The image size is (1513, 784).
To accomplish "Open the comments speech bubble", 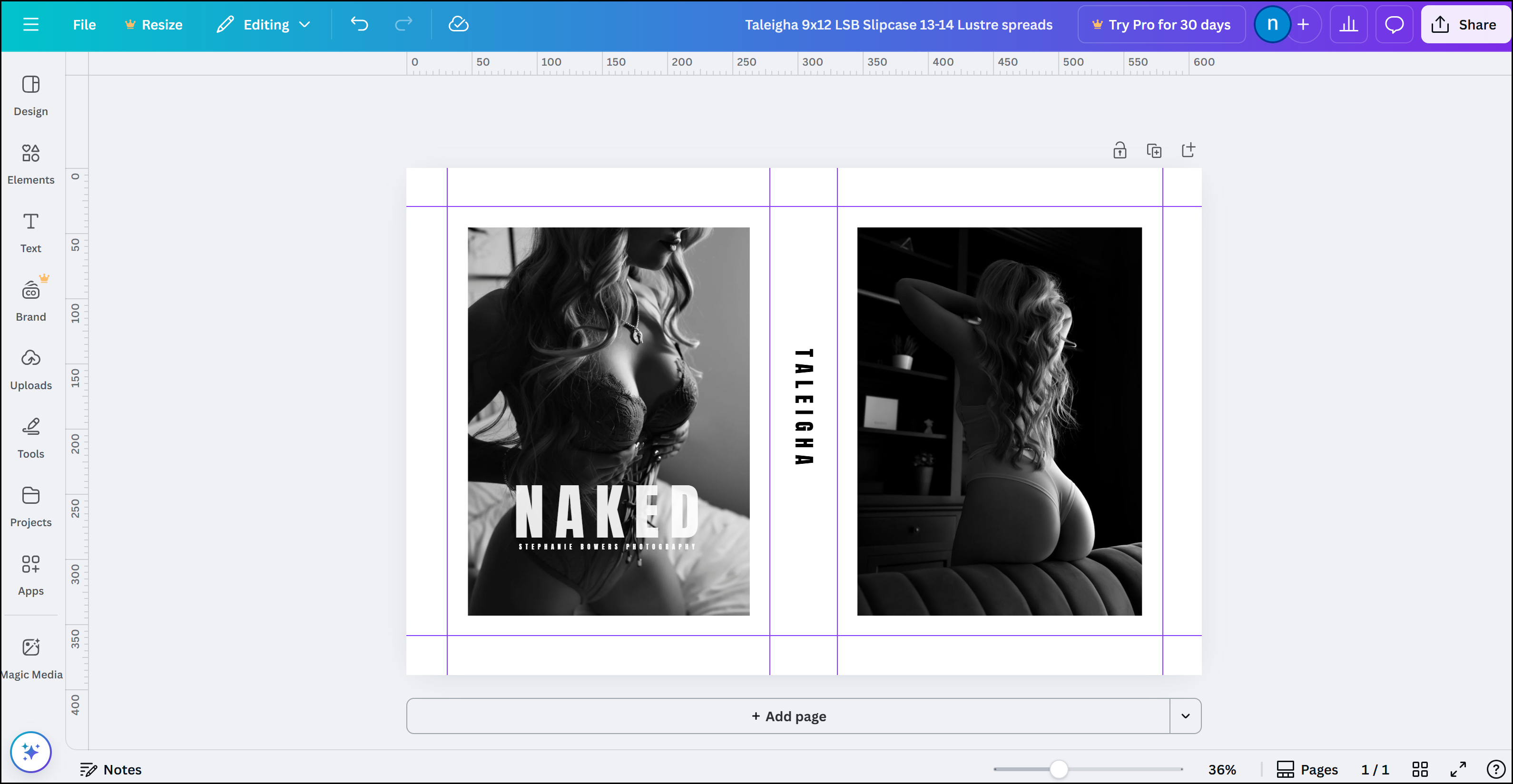I will tap(1395, 25).
